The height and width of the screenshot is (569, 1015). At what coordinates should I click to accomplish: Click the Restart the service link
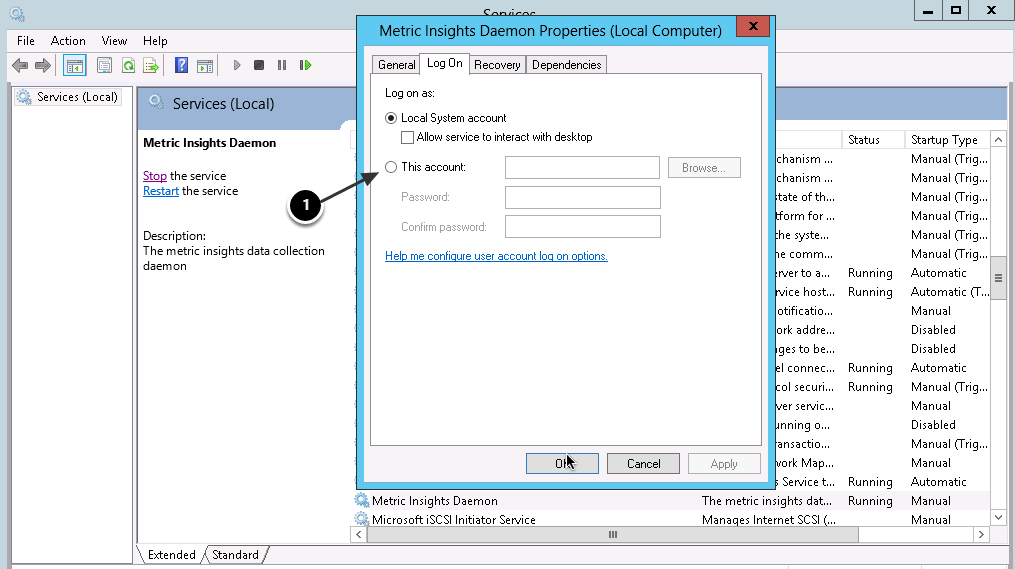tap(161, 191)
